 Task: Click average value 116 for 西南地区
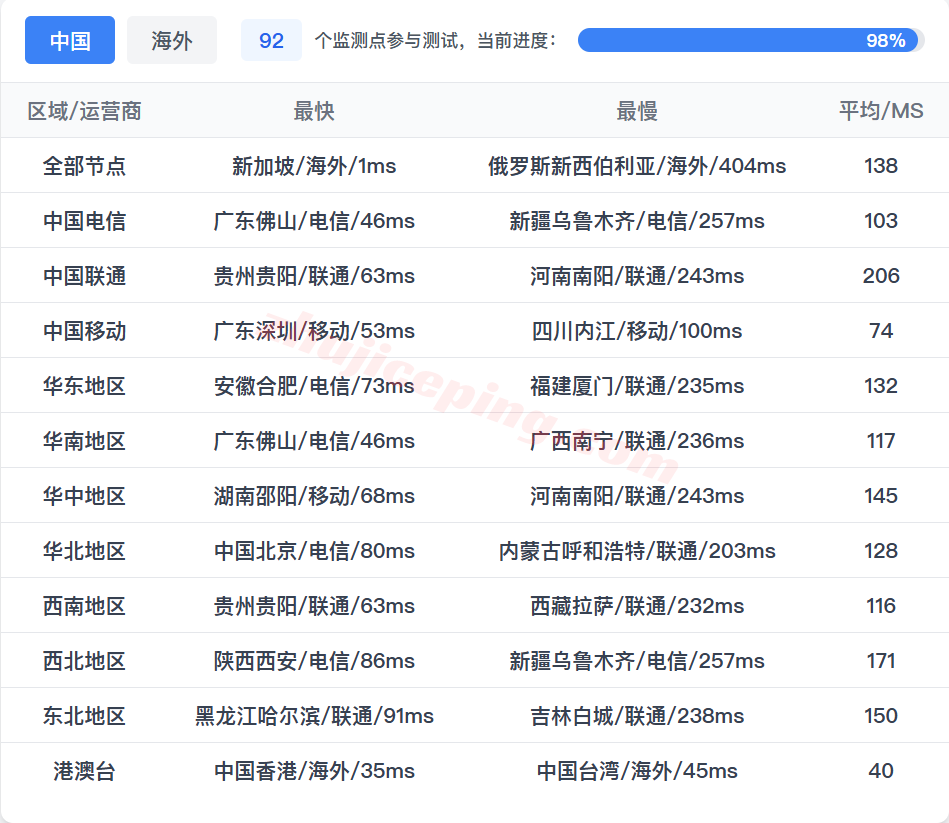[881, 606]
